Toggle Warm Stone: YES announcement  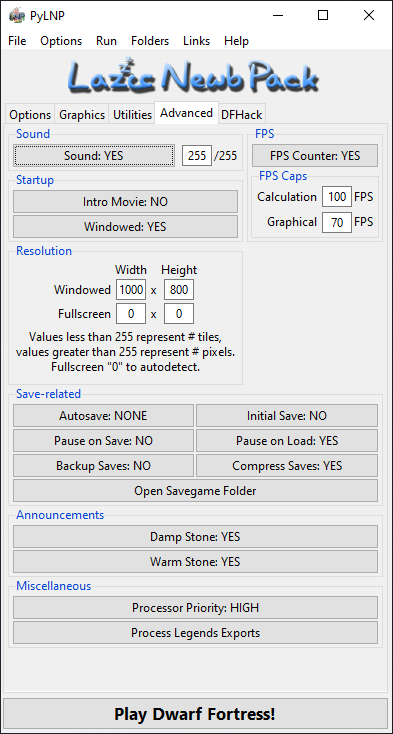tap(195, 561)
